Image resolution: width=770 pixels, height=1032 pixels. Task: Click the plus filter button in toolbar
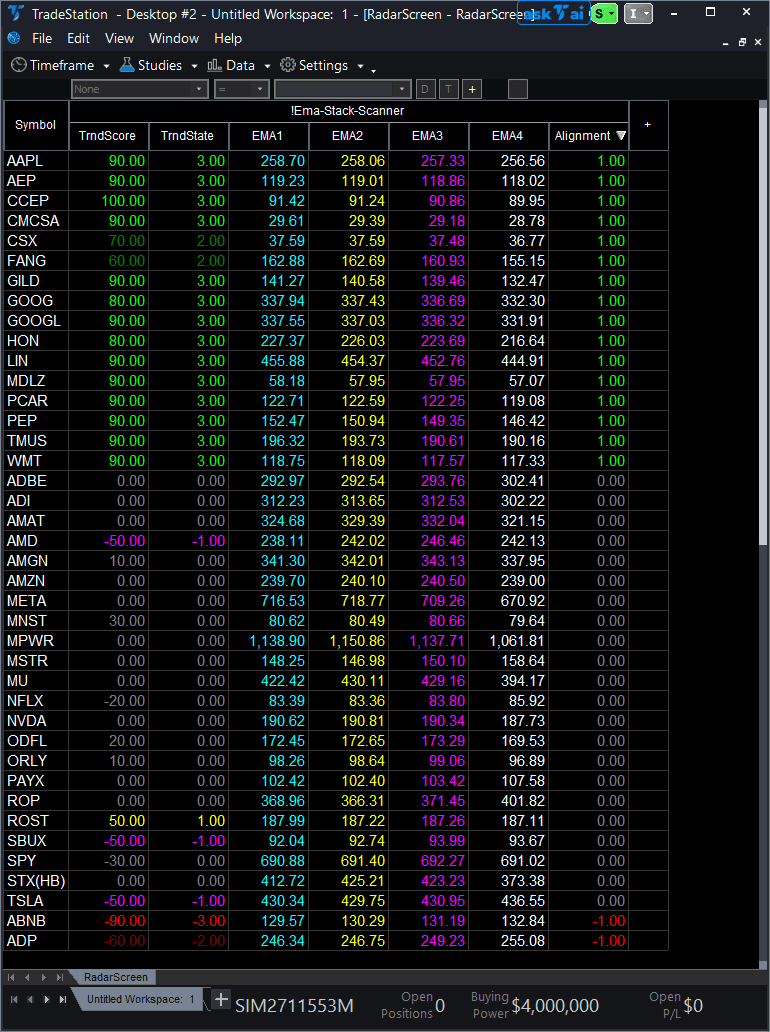coord(472,89)
